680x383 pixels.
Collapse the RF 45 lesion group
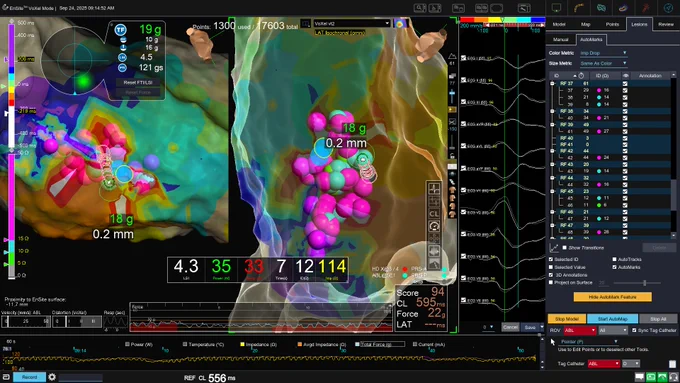click(552, 191)
